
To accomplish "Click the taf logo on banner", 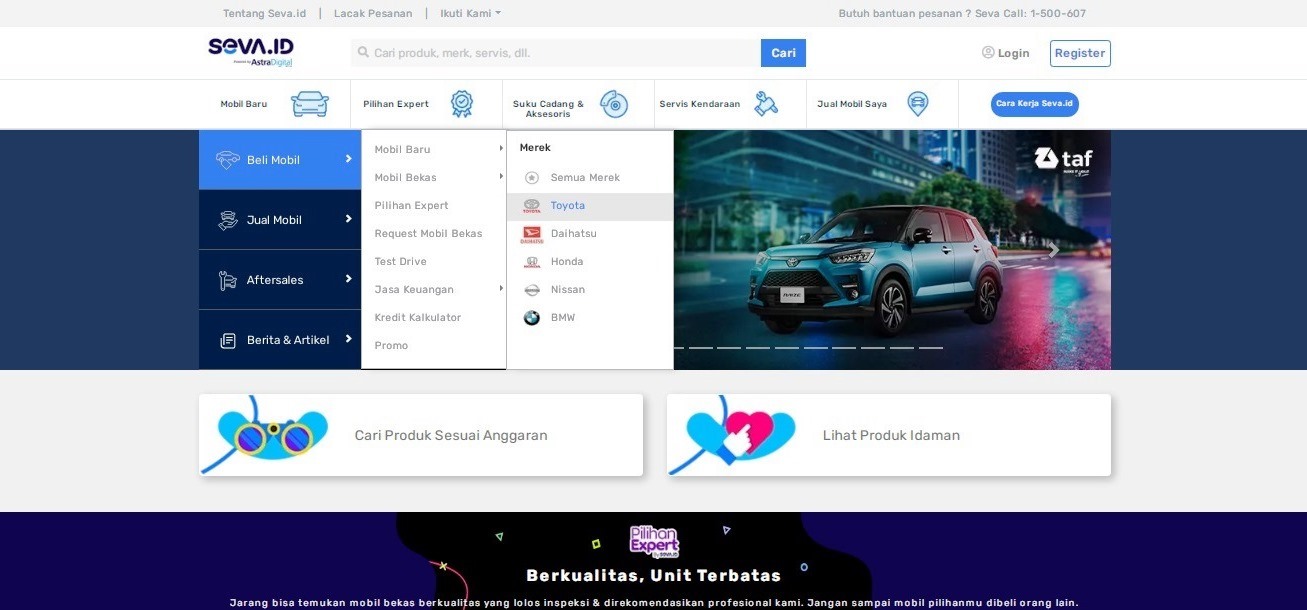I will click(1063, 159).
